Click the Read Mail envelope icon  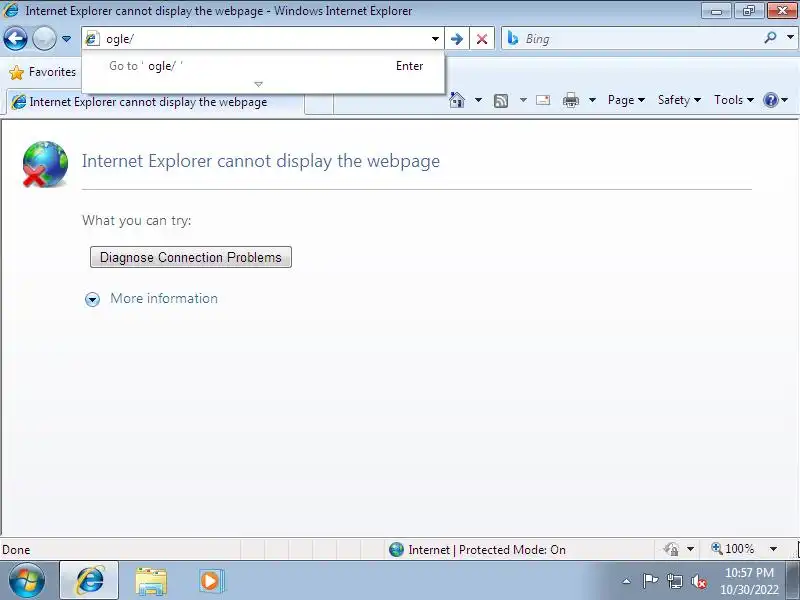(543, 100)
